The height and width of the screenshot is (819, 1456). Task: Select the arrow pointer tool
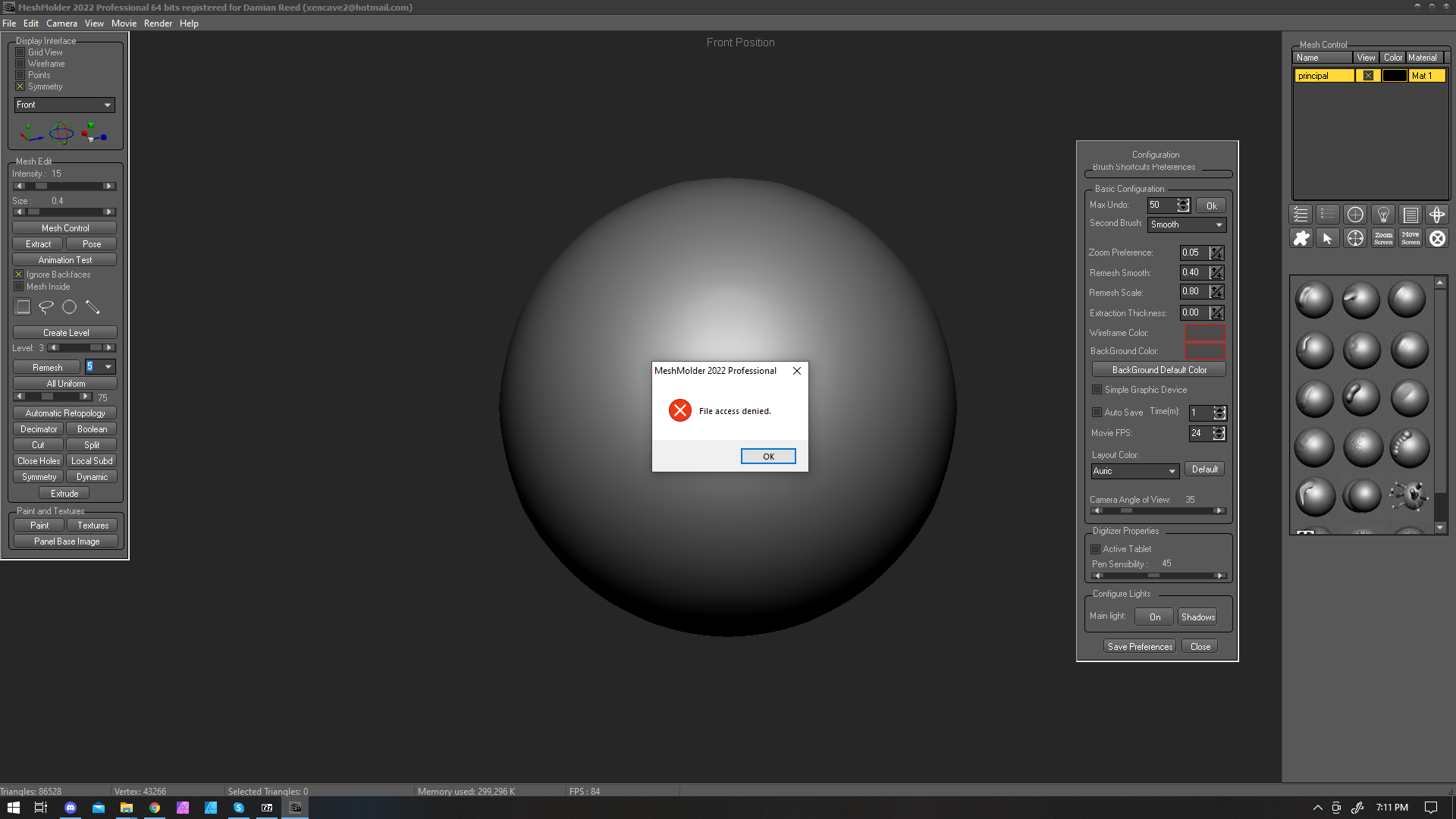click(1328, 238)
